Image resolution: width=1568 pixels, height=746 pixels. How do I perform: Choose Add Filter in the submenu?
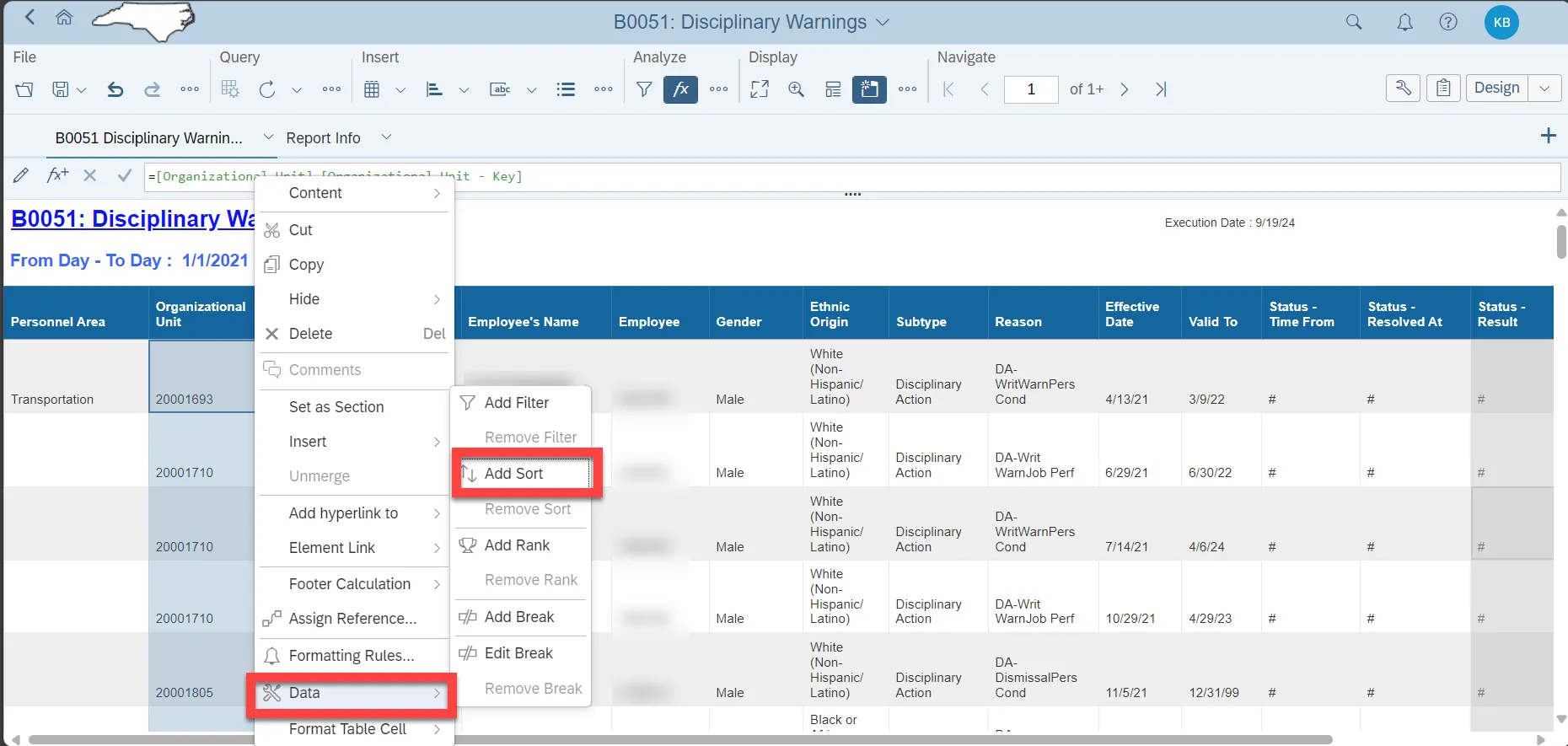[x=516, y=403]
